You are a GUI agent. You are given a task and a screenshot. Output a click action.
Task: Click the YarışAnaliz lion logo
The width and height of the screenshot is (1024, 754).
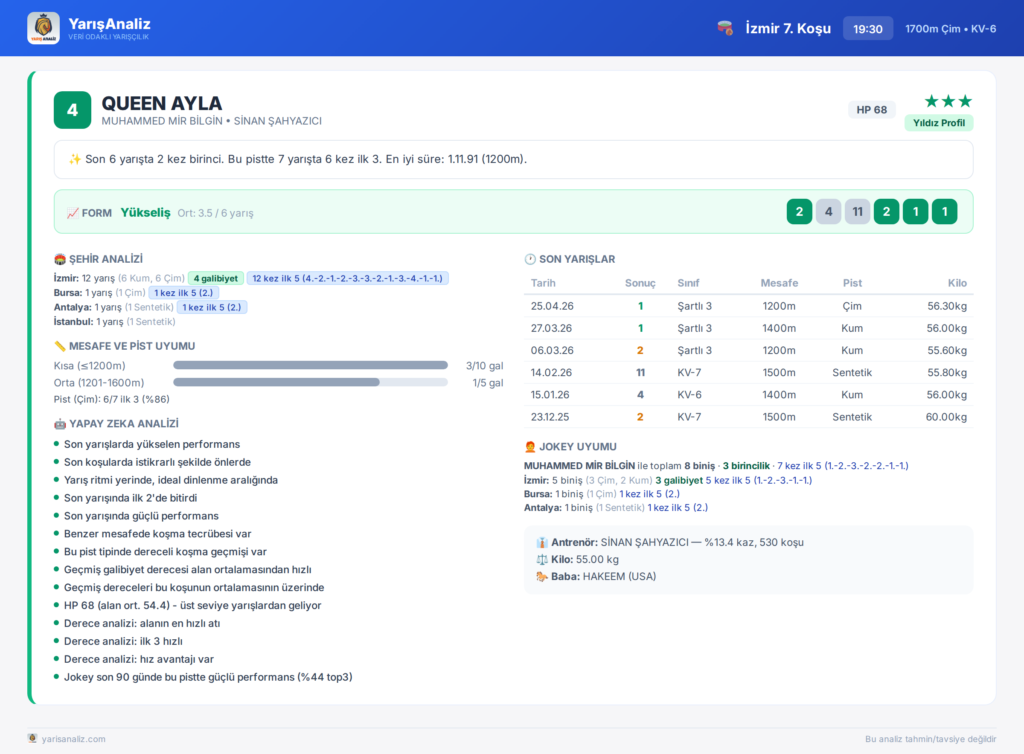tap(43, 28)
